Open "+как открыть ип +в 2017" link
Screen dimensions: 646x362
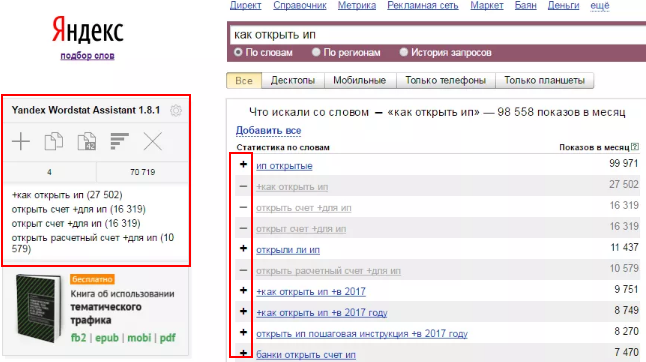pos(311,292)
